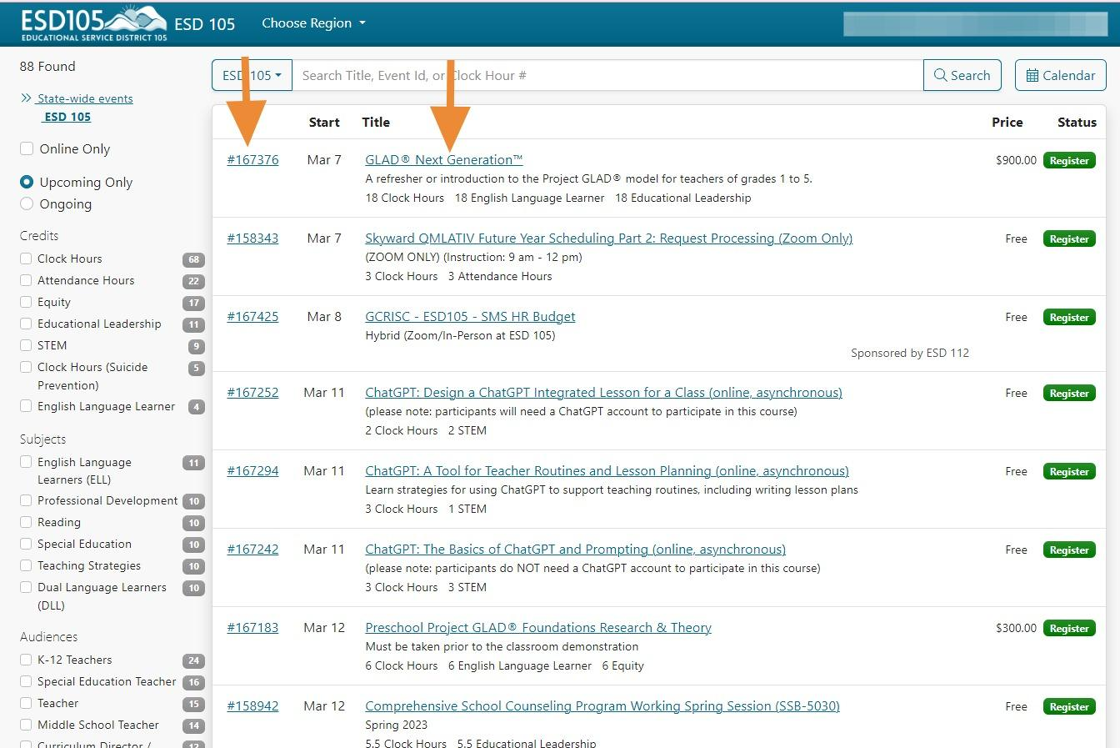Check the Equity credit filter
The image size is (1120, 748).
[26, 302]
